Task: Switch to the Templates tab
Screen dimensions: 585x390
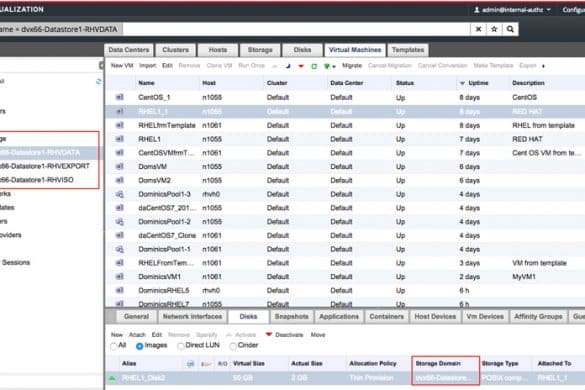Action: coord(408,50)
